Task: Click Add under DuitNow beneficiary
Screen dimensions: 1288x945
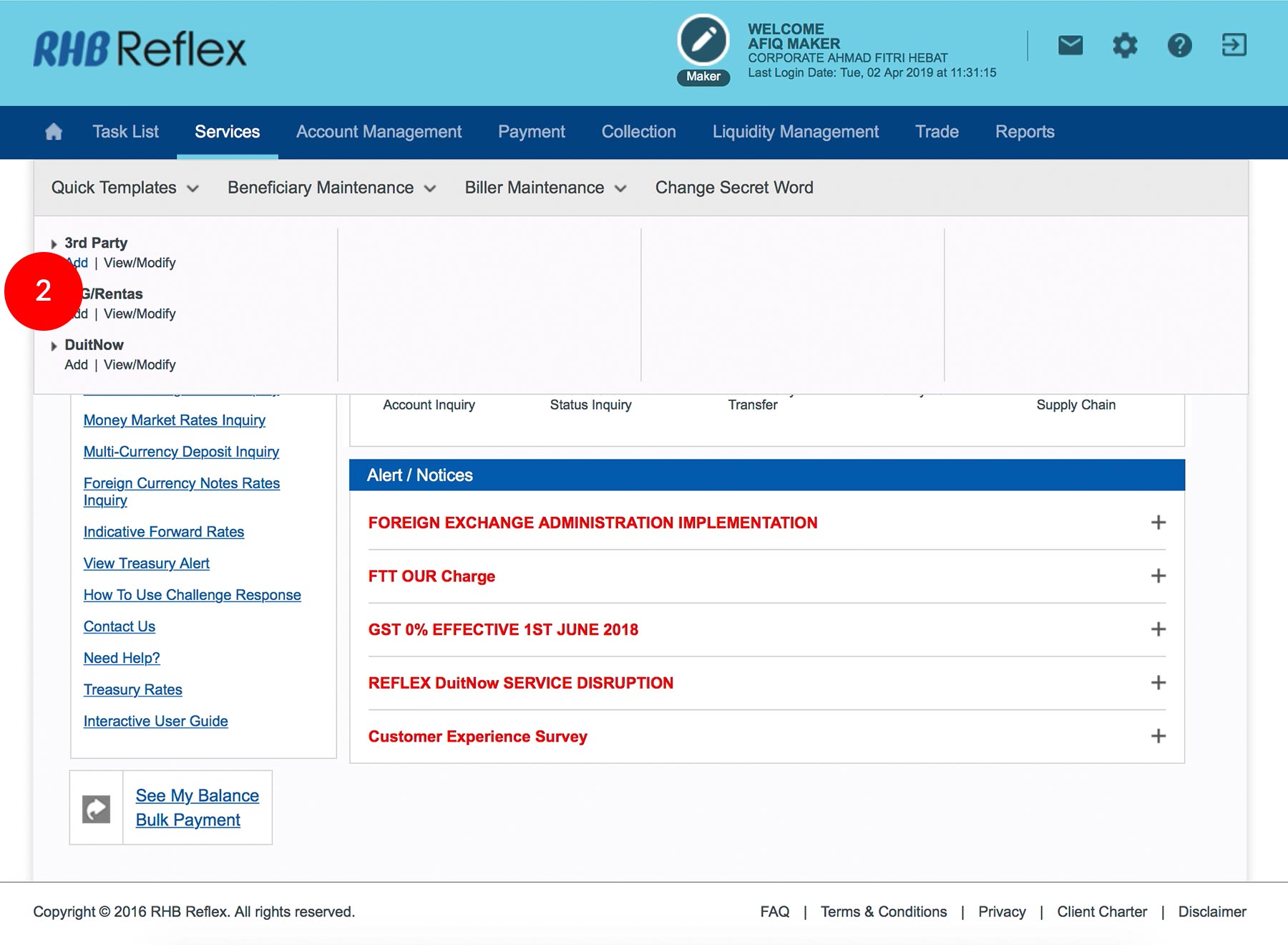Action: (76, 365)
